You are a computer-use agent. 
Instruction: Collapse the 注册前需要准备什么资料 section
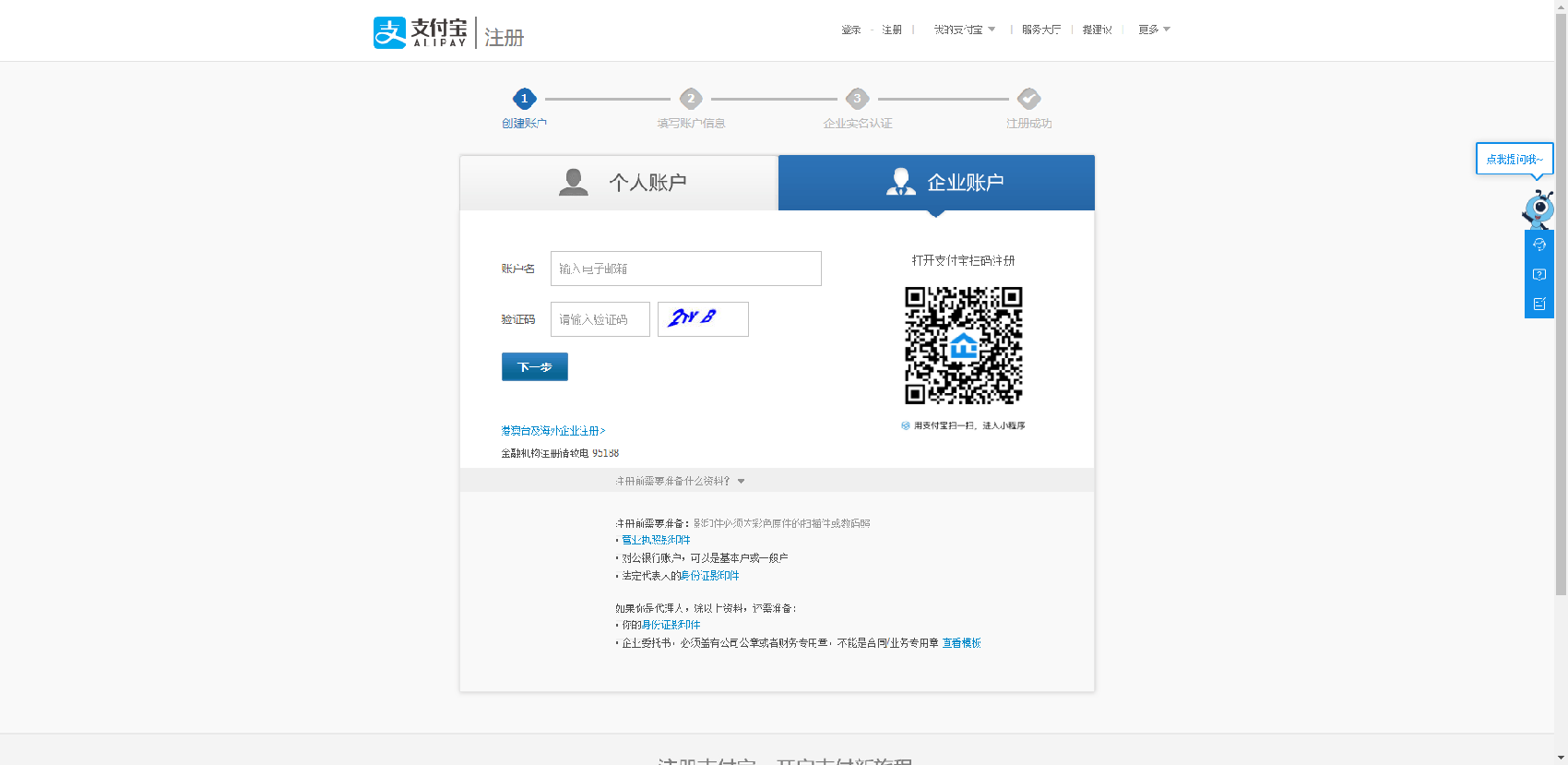(680, 481)
